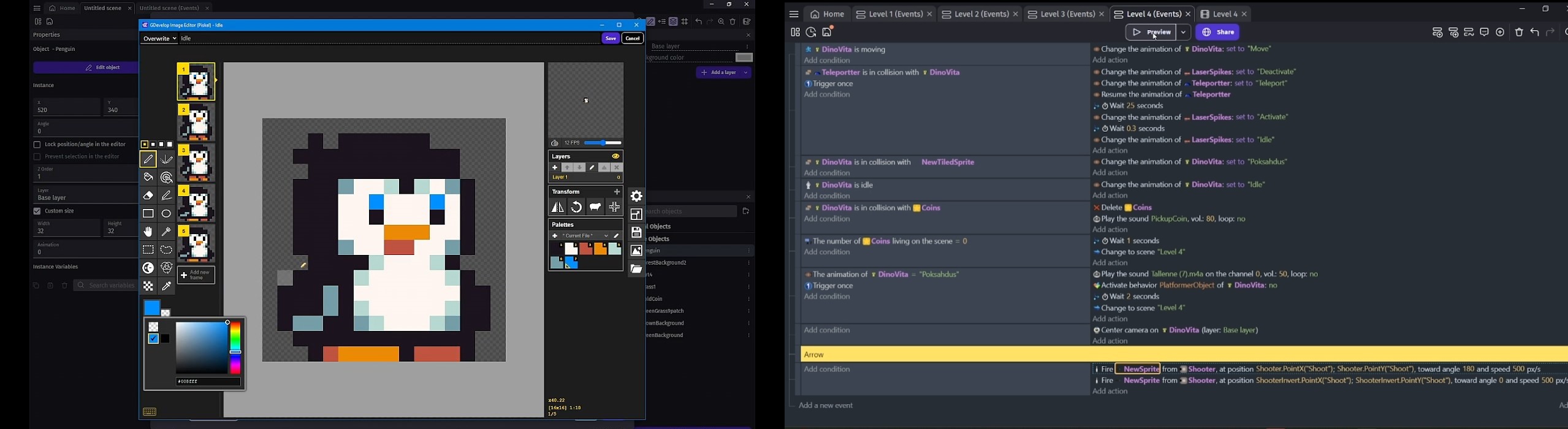Select the Rectangle tool
The width and height of the screenshot is (1568, 429).
click(148, 214)
